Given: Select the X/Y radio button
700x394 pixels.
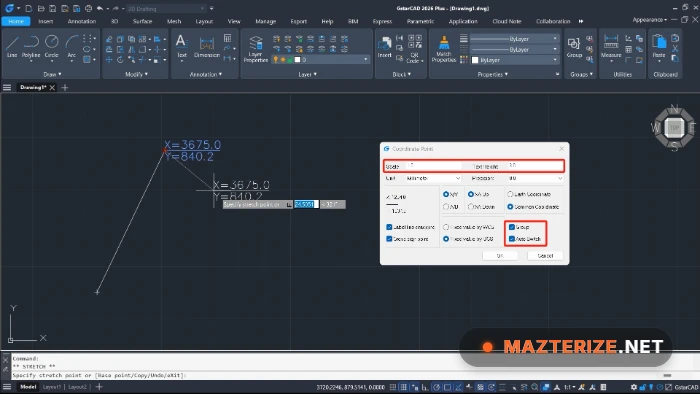Looking at the screenshot, I should tap(446, 194).
